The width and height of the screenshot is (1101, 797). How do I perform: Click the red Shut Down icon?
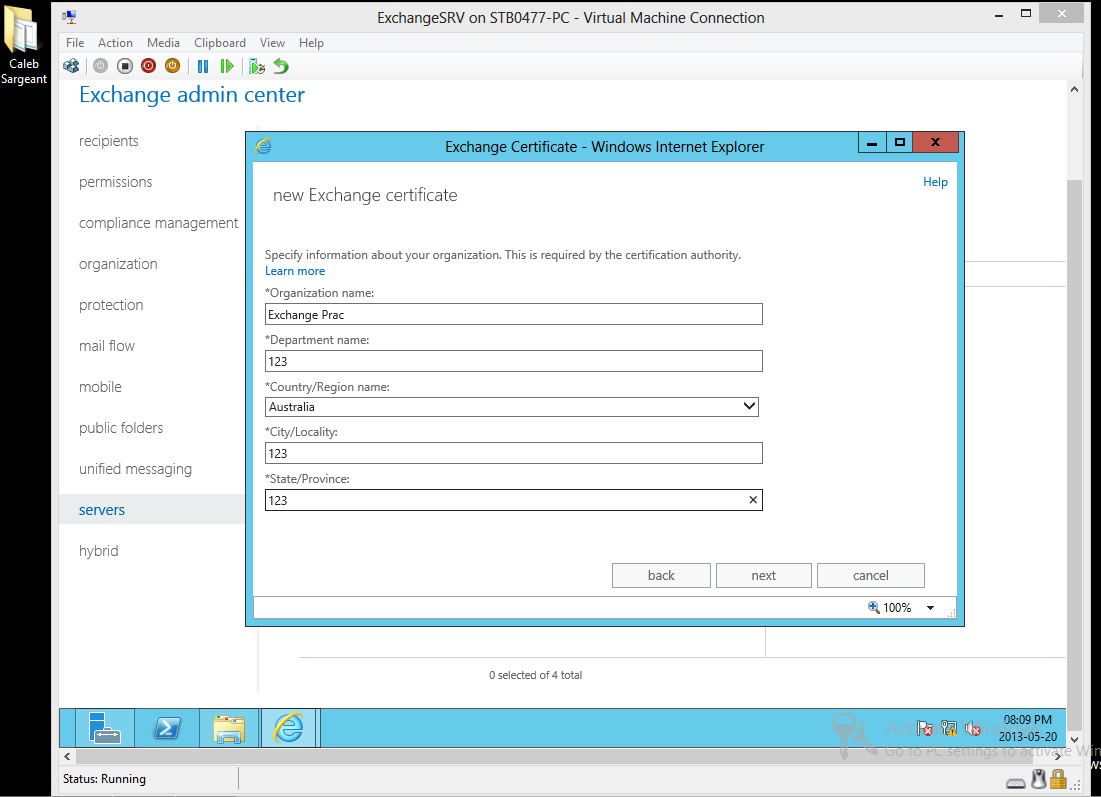(x=148, y=66)
